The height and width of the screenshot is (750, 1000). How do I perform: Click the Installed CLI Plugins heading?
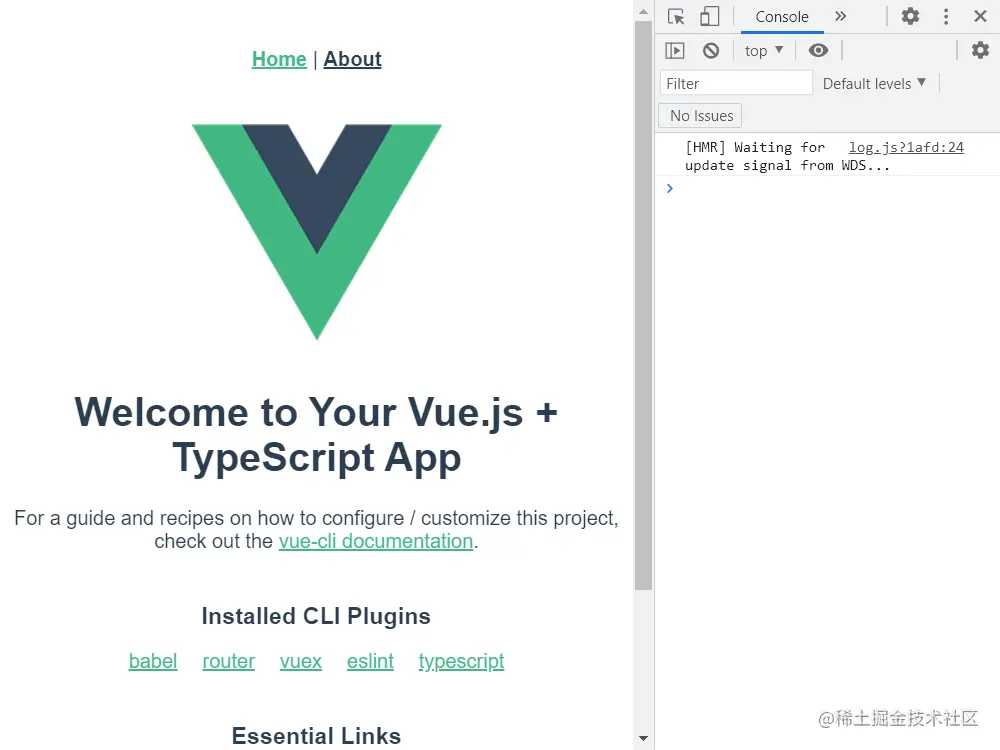pyautogui.click(x=316, y=616)
